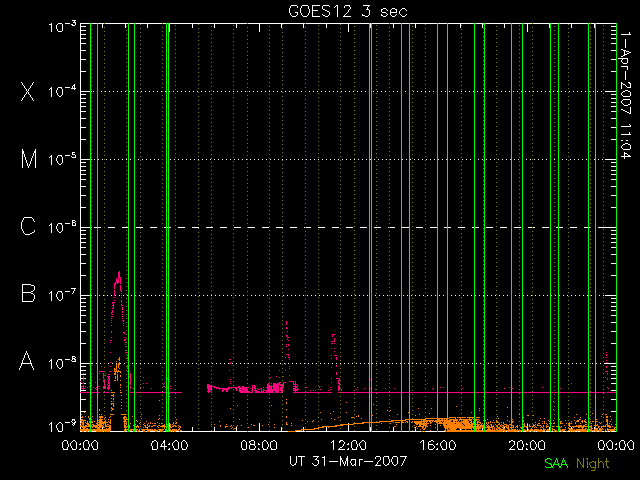Click the tallest pink flare peak near 02:00
640x480 pixels.
pyautogui.click(x=119, y=273)
